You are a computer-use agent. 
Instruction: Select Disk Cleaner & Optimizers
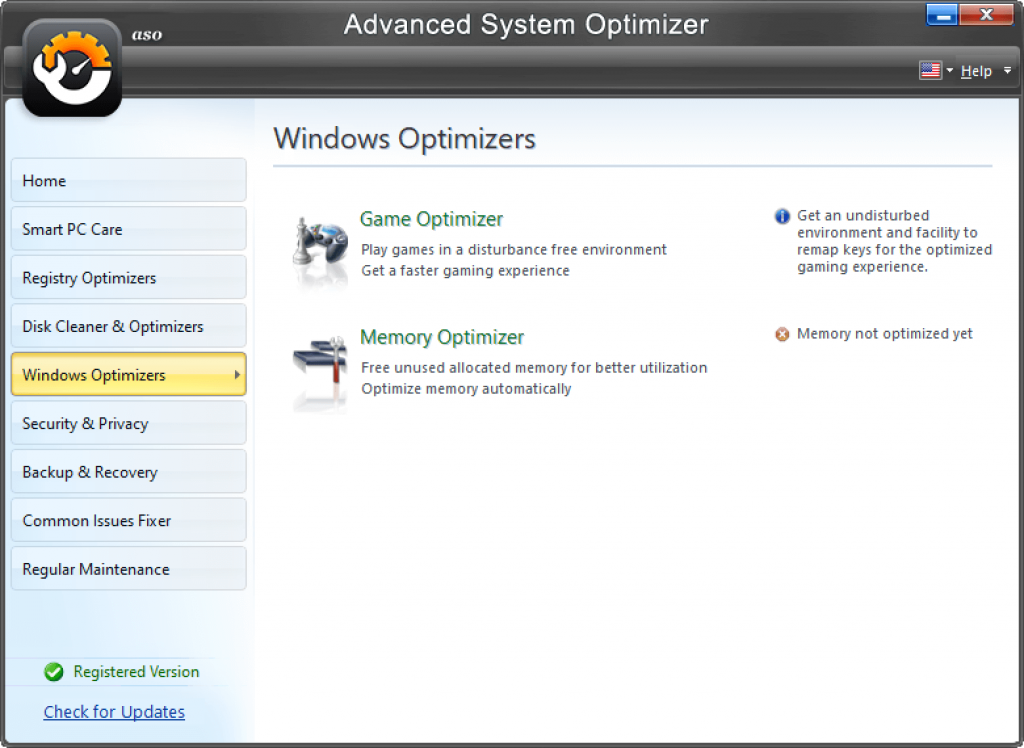[x=129, y=326]
